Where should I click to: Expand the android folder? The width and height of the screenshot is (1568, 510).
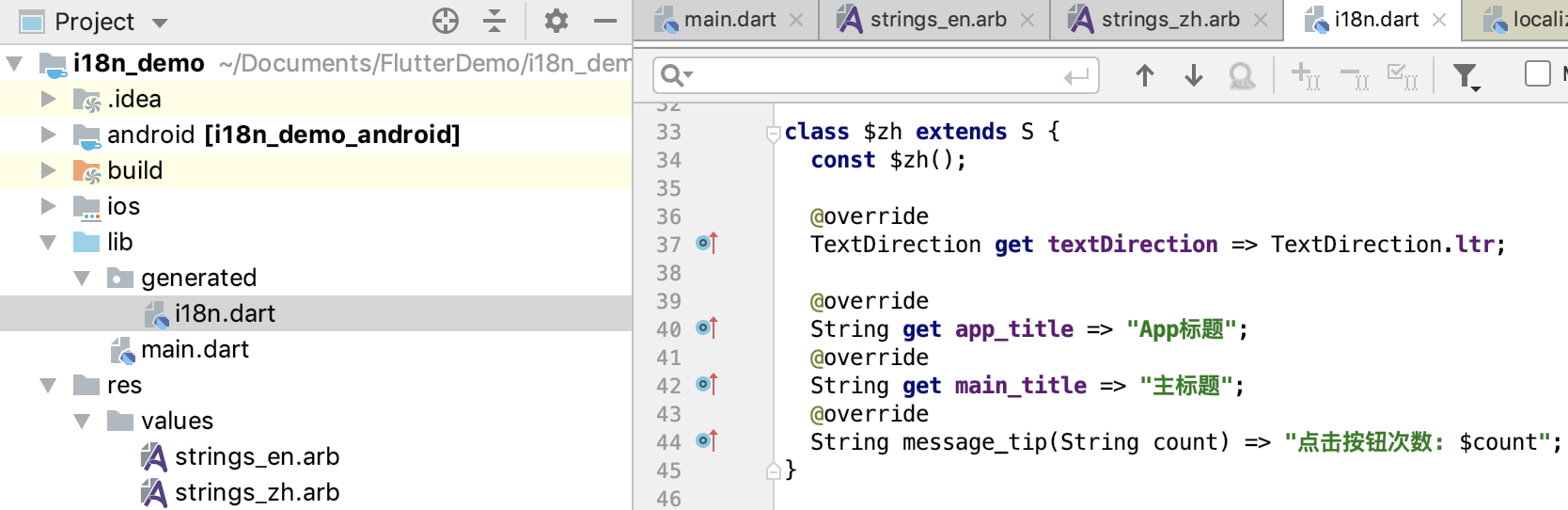coord(48,135)
